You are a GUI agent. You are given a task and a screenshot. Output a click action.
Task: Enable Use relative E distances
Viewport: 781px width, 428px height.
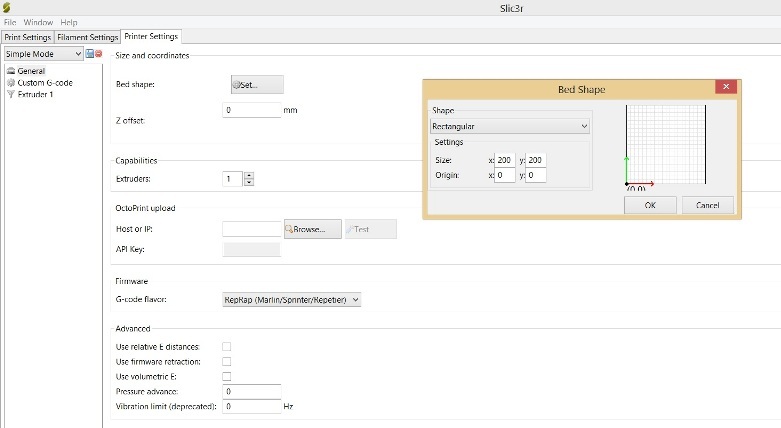[x=226, y=346]
